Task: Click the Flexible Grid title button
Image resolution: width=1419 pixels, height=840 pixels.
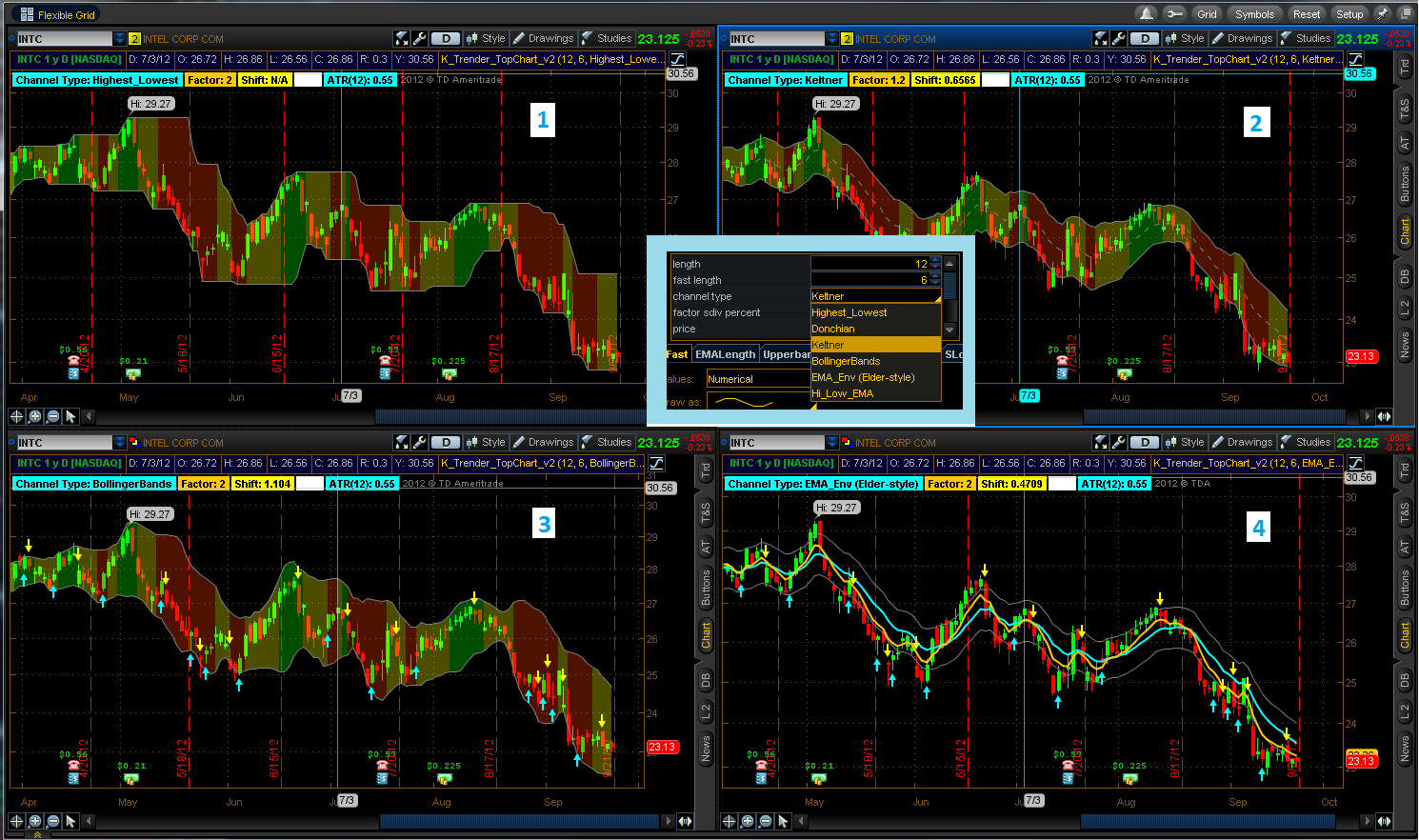Action: (x=58, y=14)
